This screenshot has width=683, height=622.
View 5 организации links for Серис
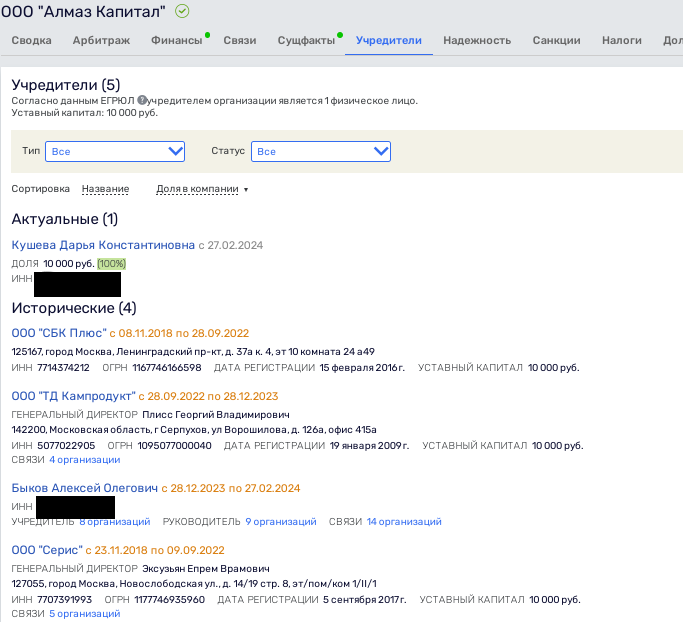click(85, 614)
